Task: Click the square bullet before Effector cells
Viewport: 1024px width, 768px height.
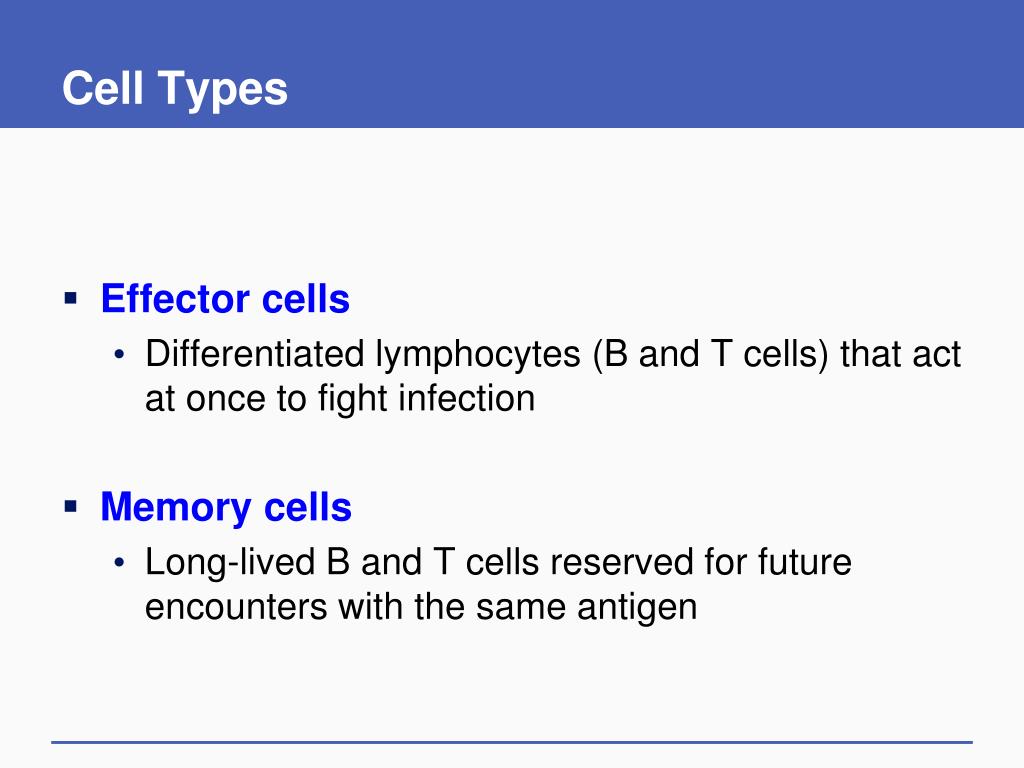Action: pos(71,300)
